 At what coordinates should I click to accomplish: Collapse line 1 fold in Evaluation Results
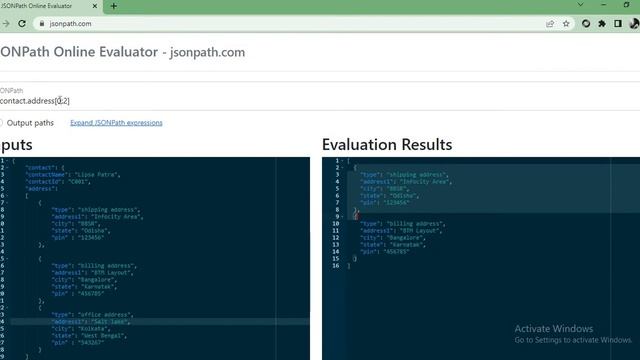(x=342, y=161)
